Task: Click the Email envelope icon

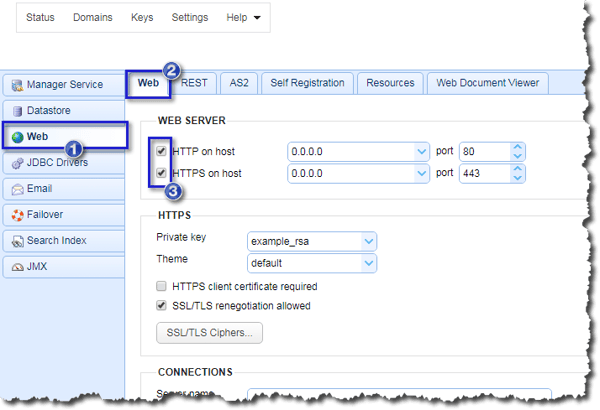Action: tap(17, 189)
